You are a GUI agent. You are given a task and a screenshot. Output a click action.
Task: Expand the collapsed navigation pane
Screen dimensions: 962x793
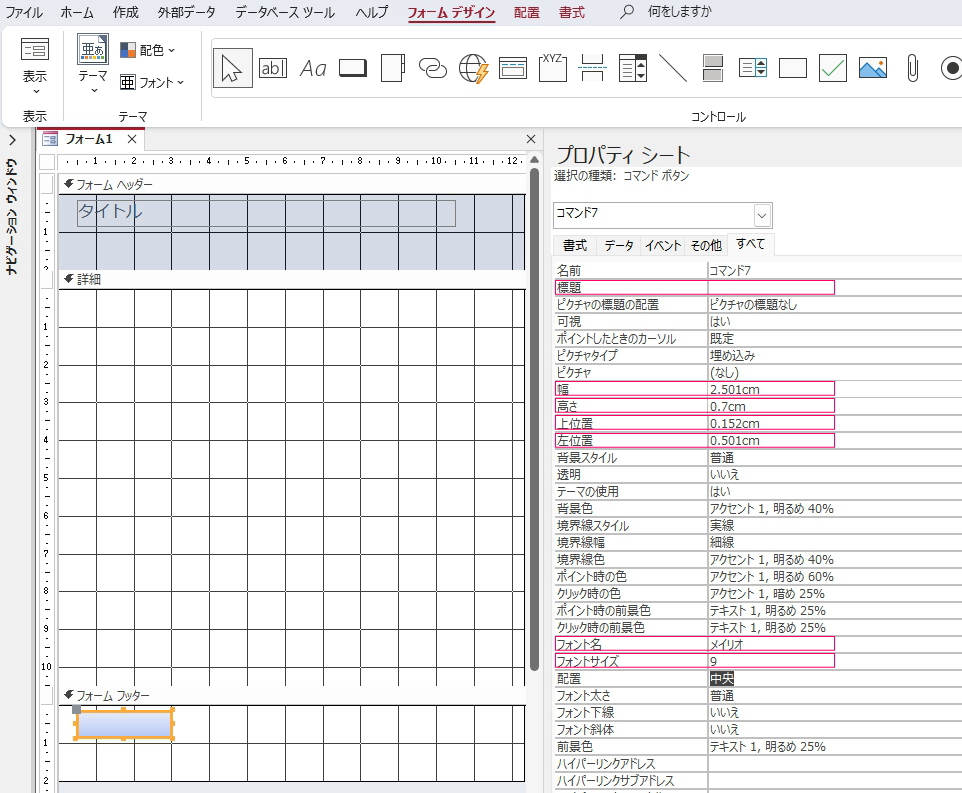12,140
